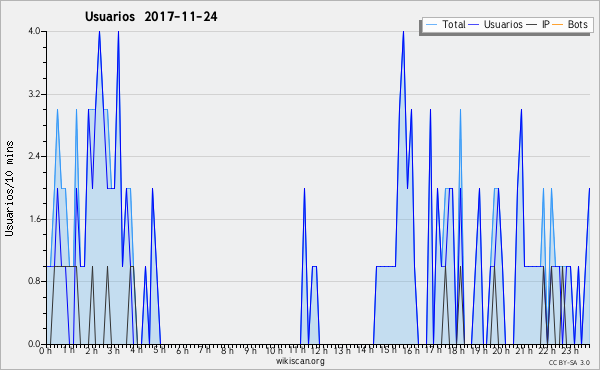Image resolution: width=600 pixels, height=370 pixels.
Task: Click the x-axis label '9 h'
Action: coord(250,351)
